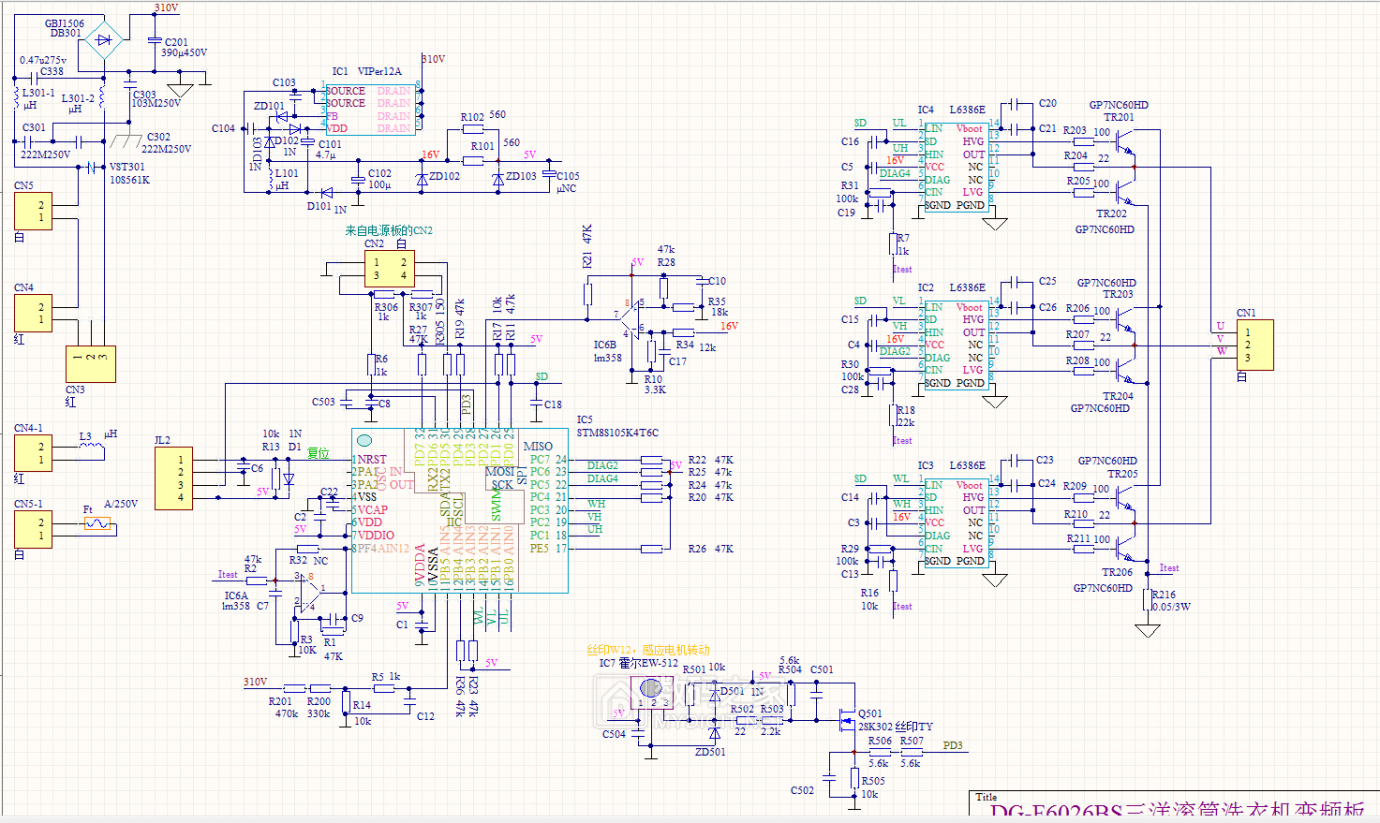Select the CN1 U V W motor connector

pyautogui.click(x=1255, y=345)
